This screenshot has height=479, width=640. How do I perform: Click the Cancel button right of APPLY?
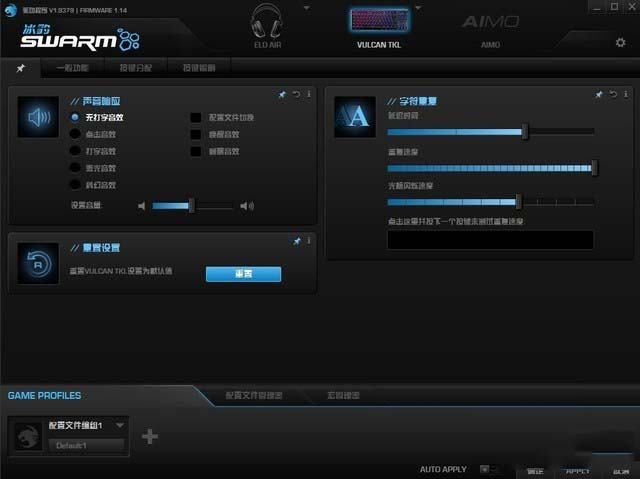(621, 471)
